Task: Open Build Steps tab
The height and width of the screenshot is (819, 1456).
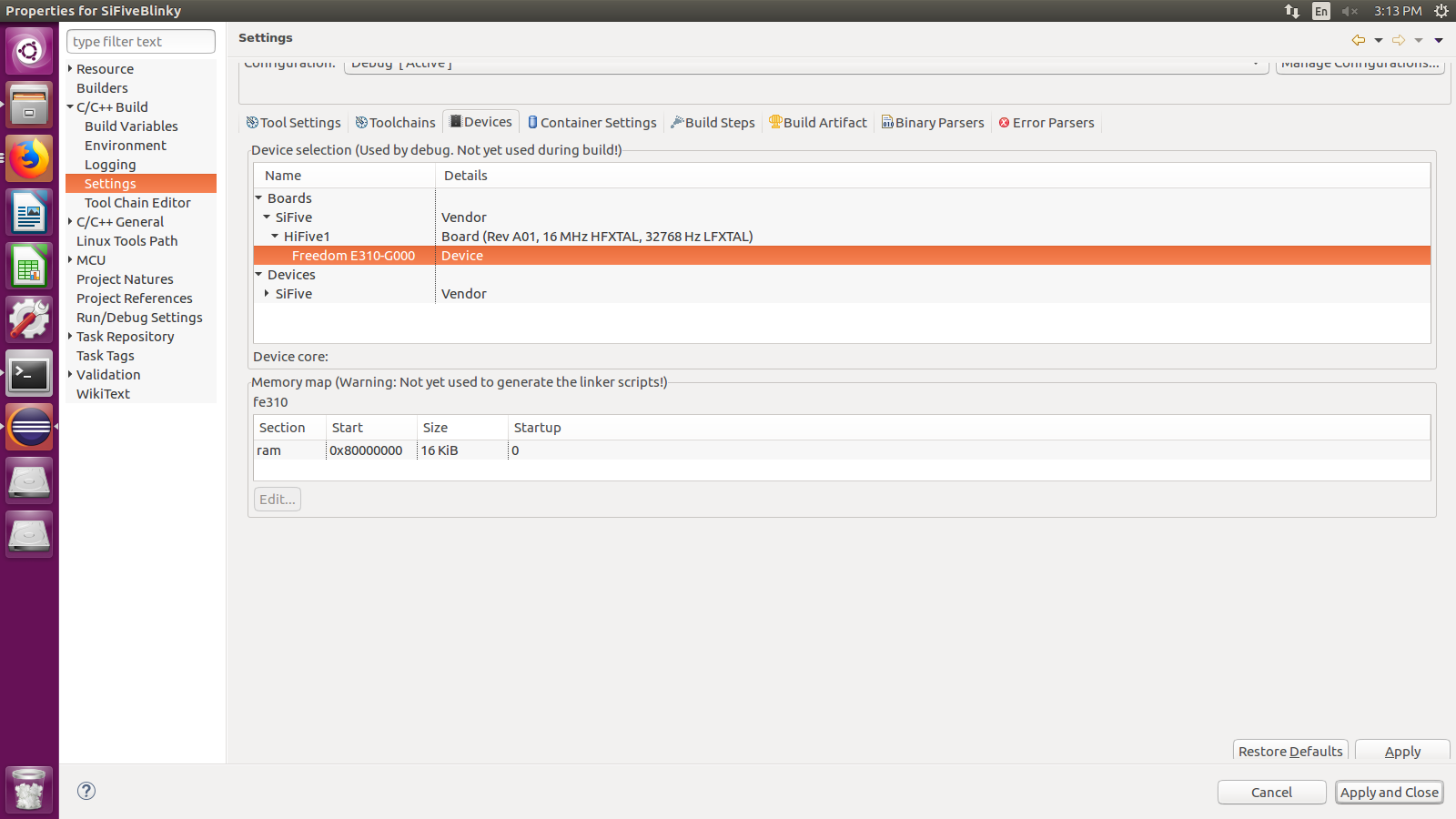Action: (713, 123)
